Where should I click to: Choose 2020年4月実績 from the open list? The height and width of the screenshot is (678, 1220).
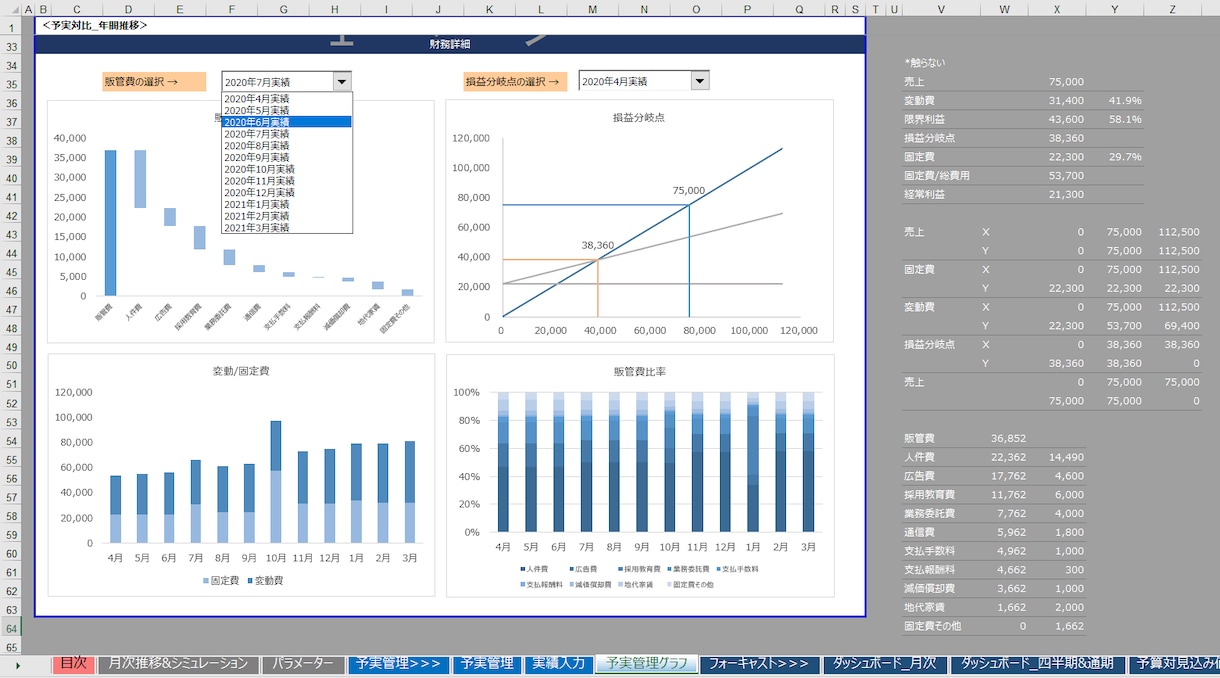287,99
